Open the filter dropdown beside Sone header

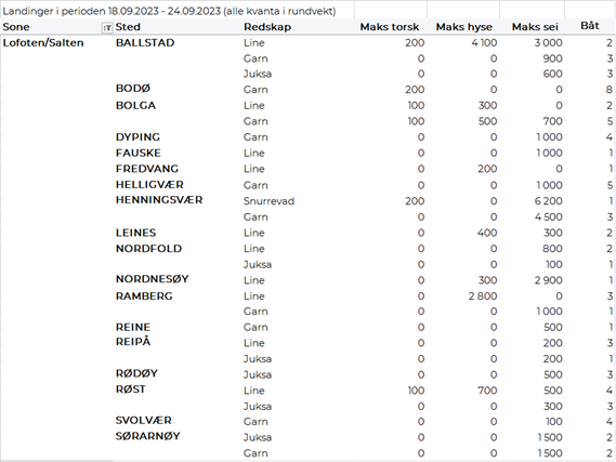point(109,26)
